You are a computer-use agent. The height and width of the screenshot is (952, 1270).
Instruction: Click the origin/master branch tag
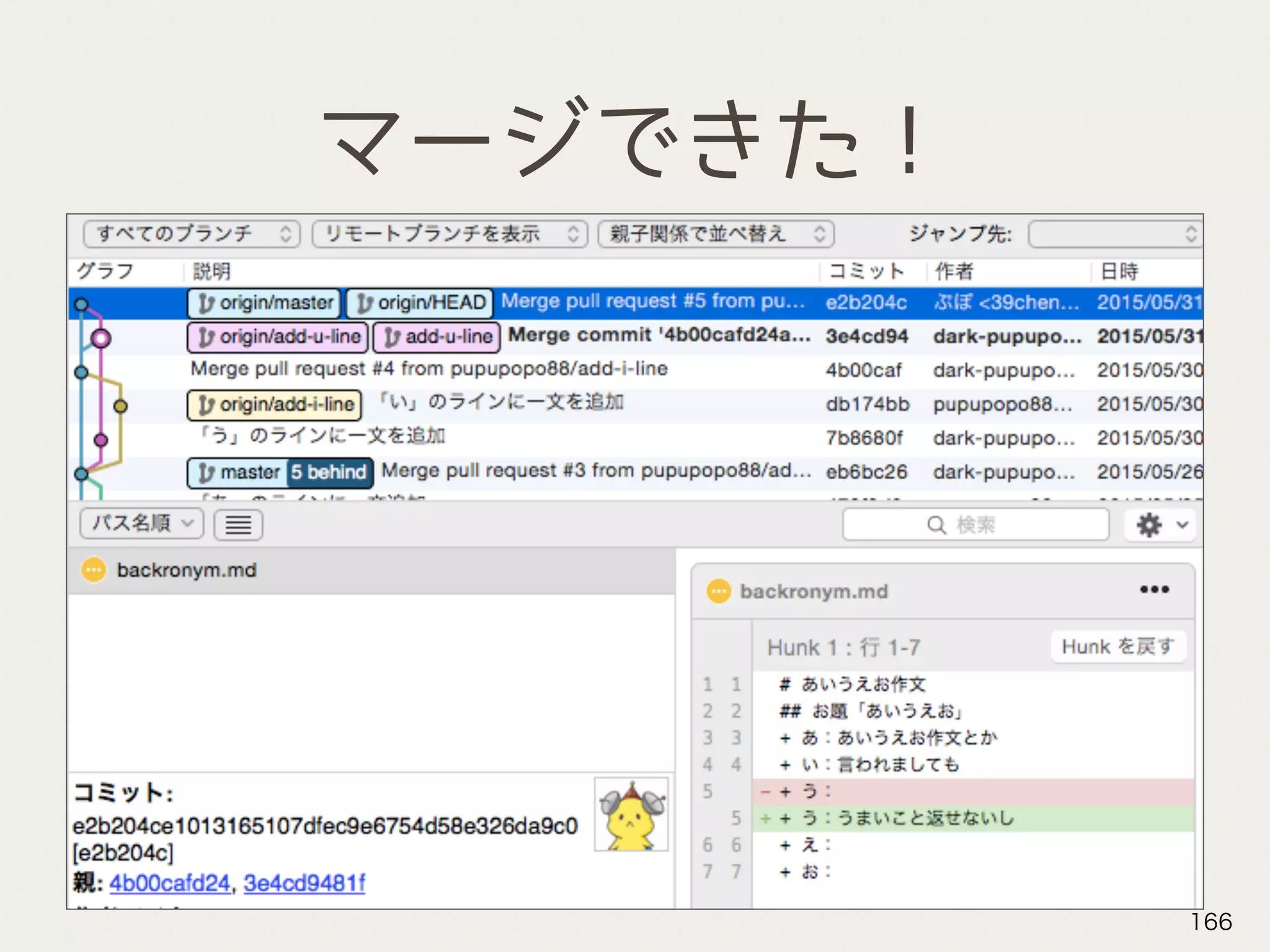pyautogui.click(x=264, y=303)
